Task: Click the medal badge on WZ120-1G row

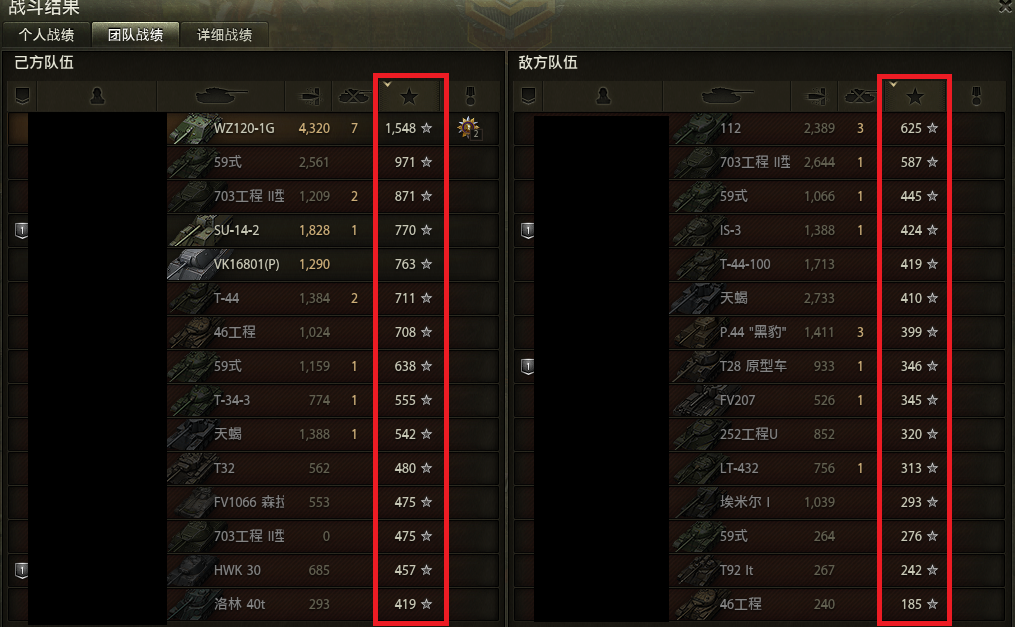Action: pyautogui.click(x=468, y=127)
